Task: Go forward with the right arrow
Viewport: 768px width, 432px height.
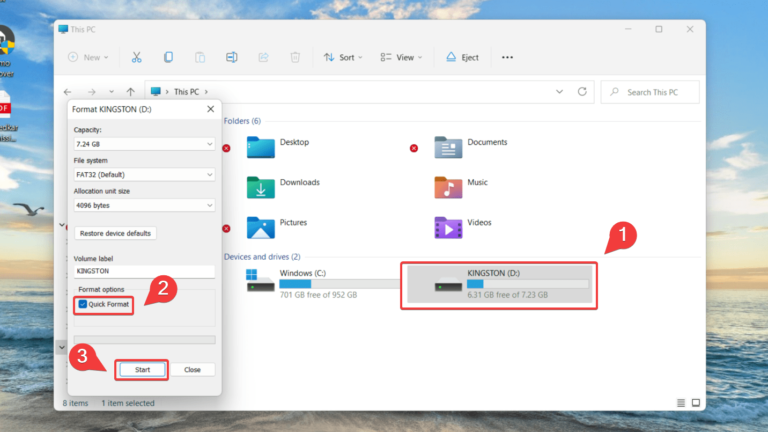Action: (92, 92)
